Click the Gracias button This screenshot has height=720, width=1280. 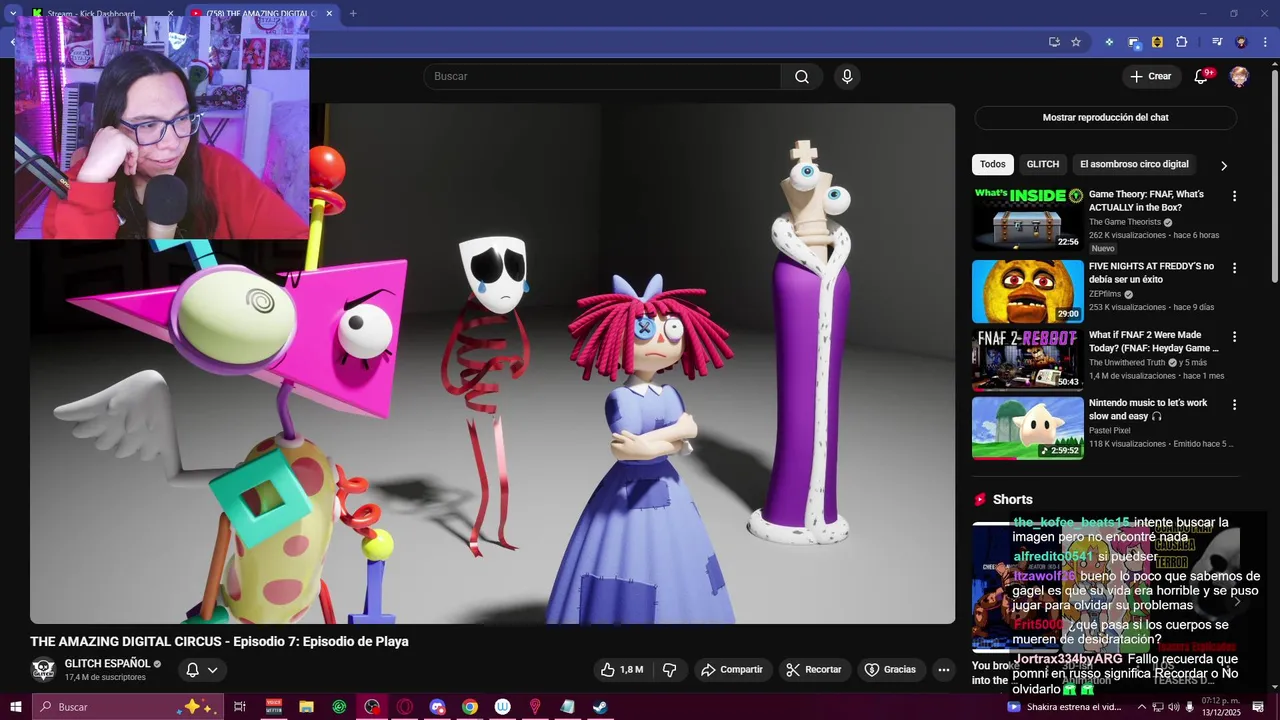pyautogui.click(x=890, y=670)
